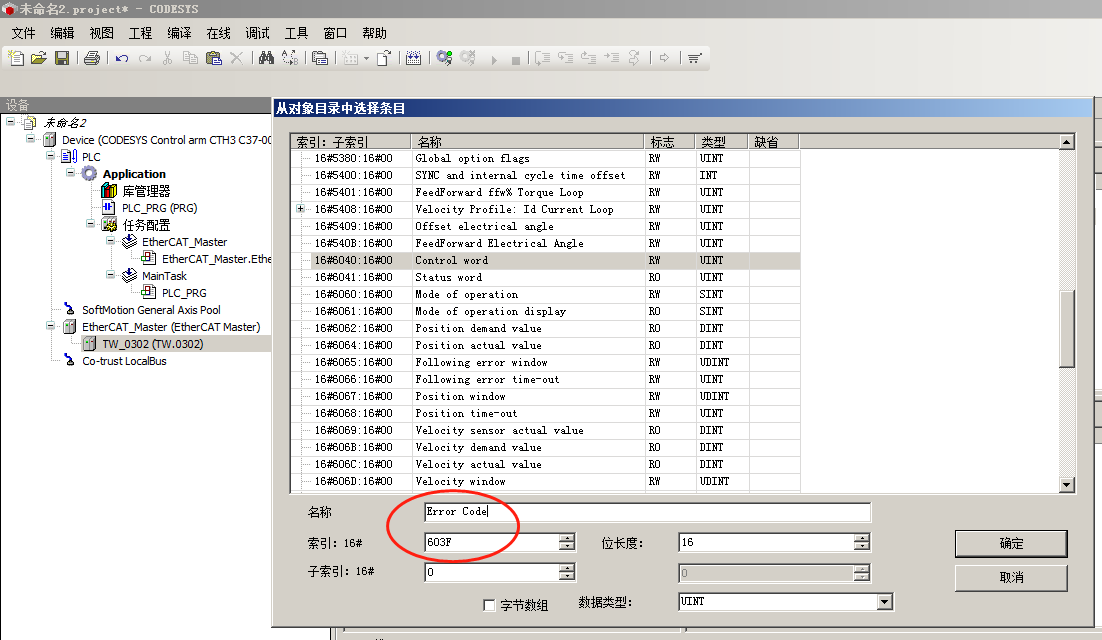Select 库管理器 library manager node
This screenshot has width=1102, height=640.
[146, 191]
